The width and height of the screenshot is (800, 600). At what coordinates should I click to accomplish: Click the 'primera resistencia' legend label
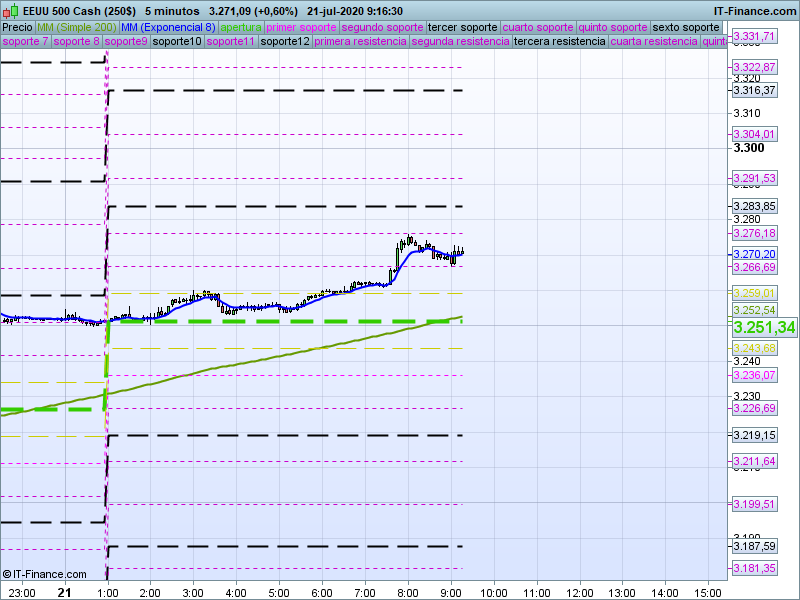pyautogui.click(x=360, y=42)
